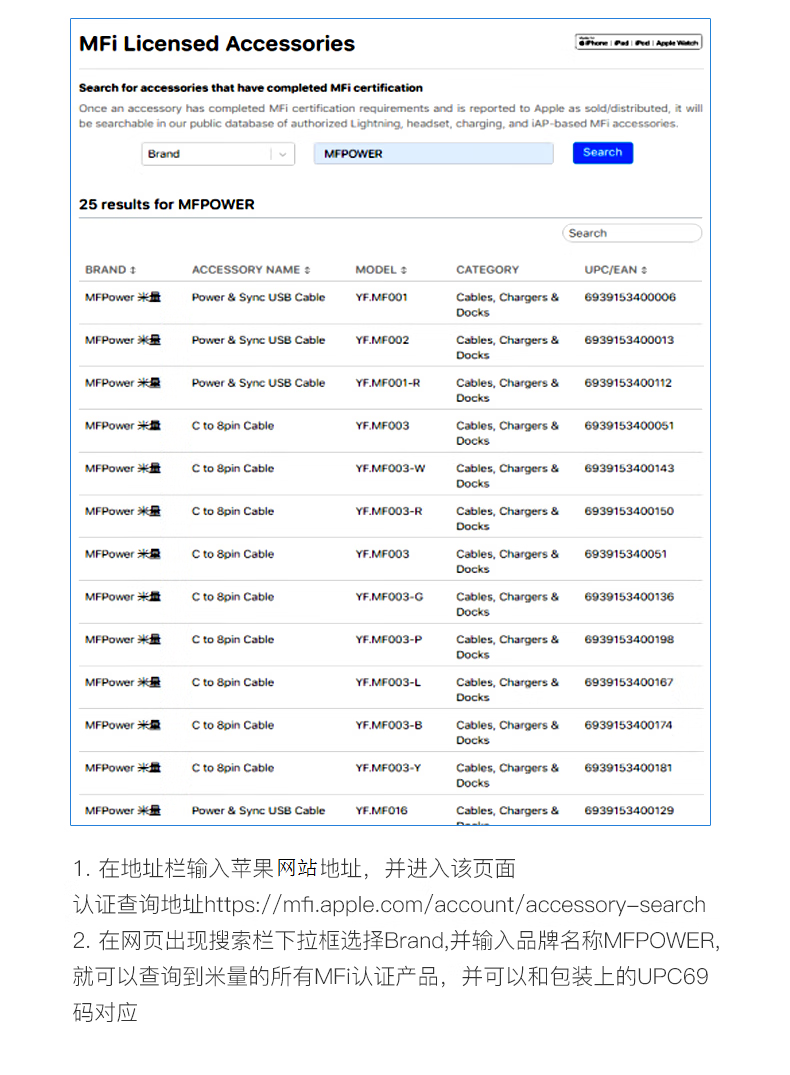Select model cell YF.MF003-L

388,683
